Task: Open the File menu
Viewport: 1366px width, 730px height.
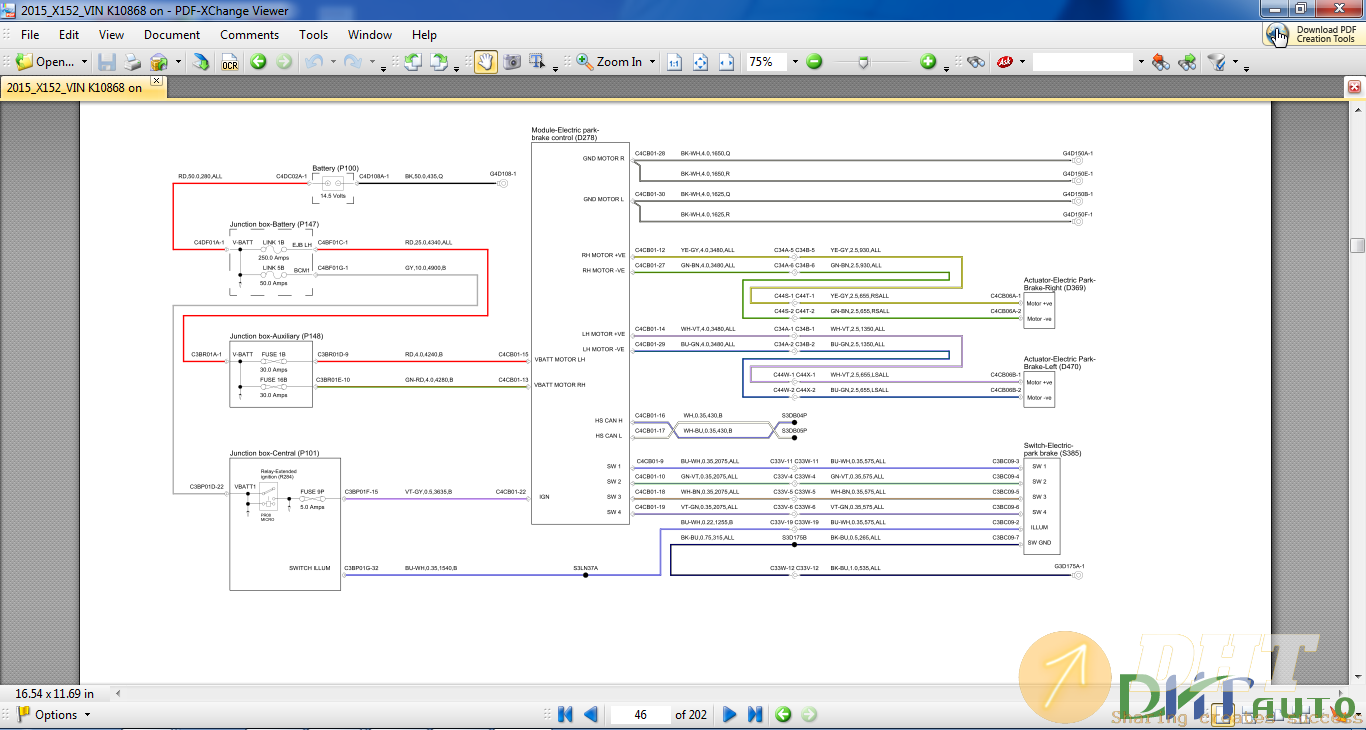Action: [x=30, y=34]
